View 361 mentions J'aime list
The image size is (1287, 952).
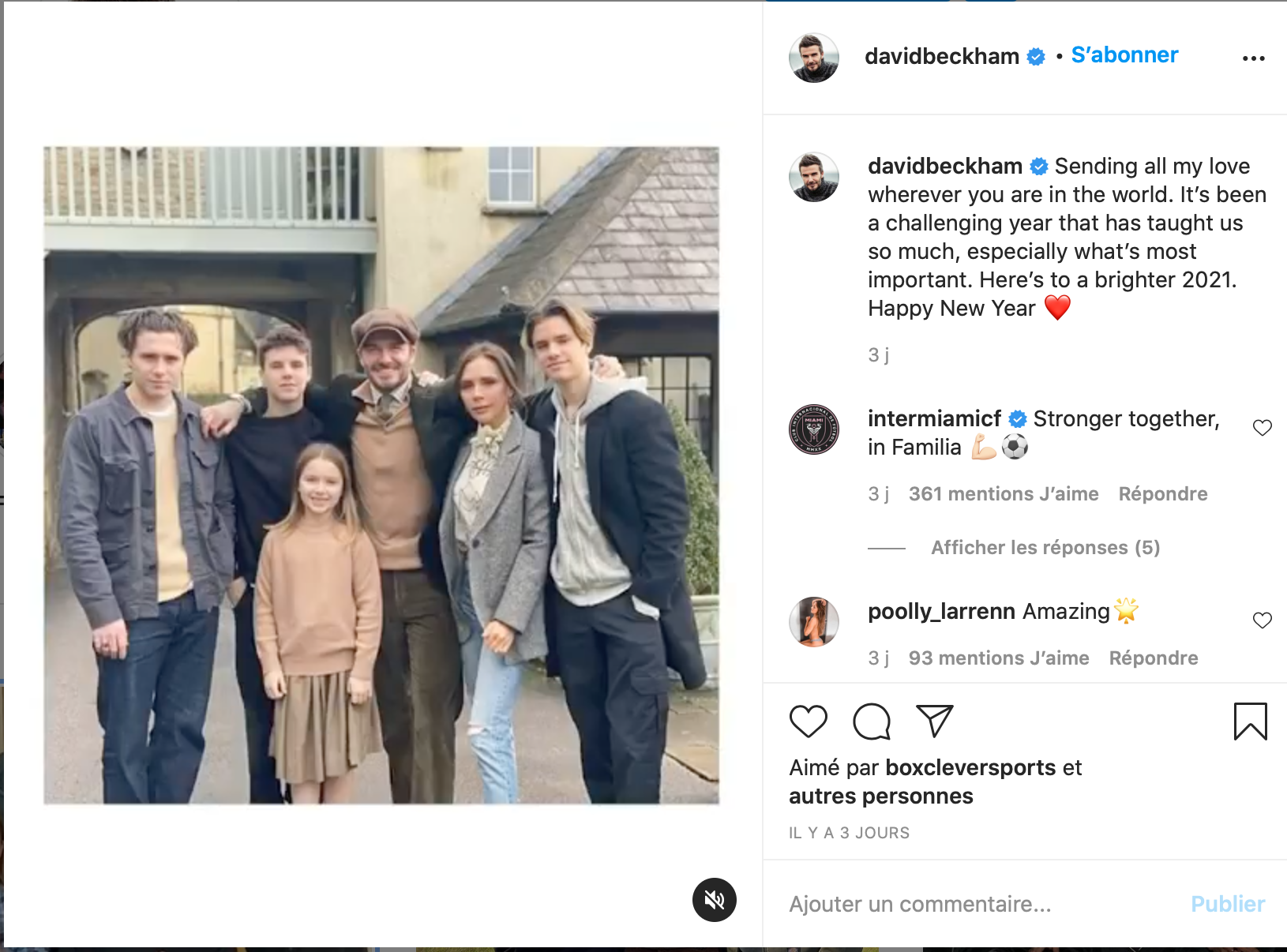[x=1003, y=494]
